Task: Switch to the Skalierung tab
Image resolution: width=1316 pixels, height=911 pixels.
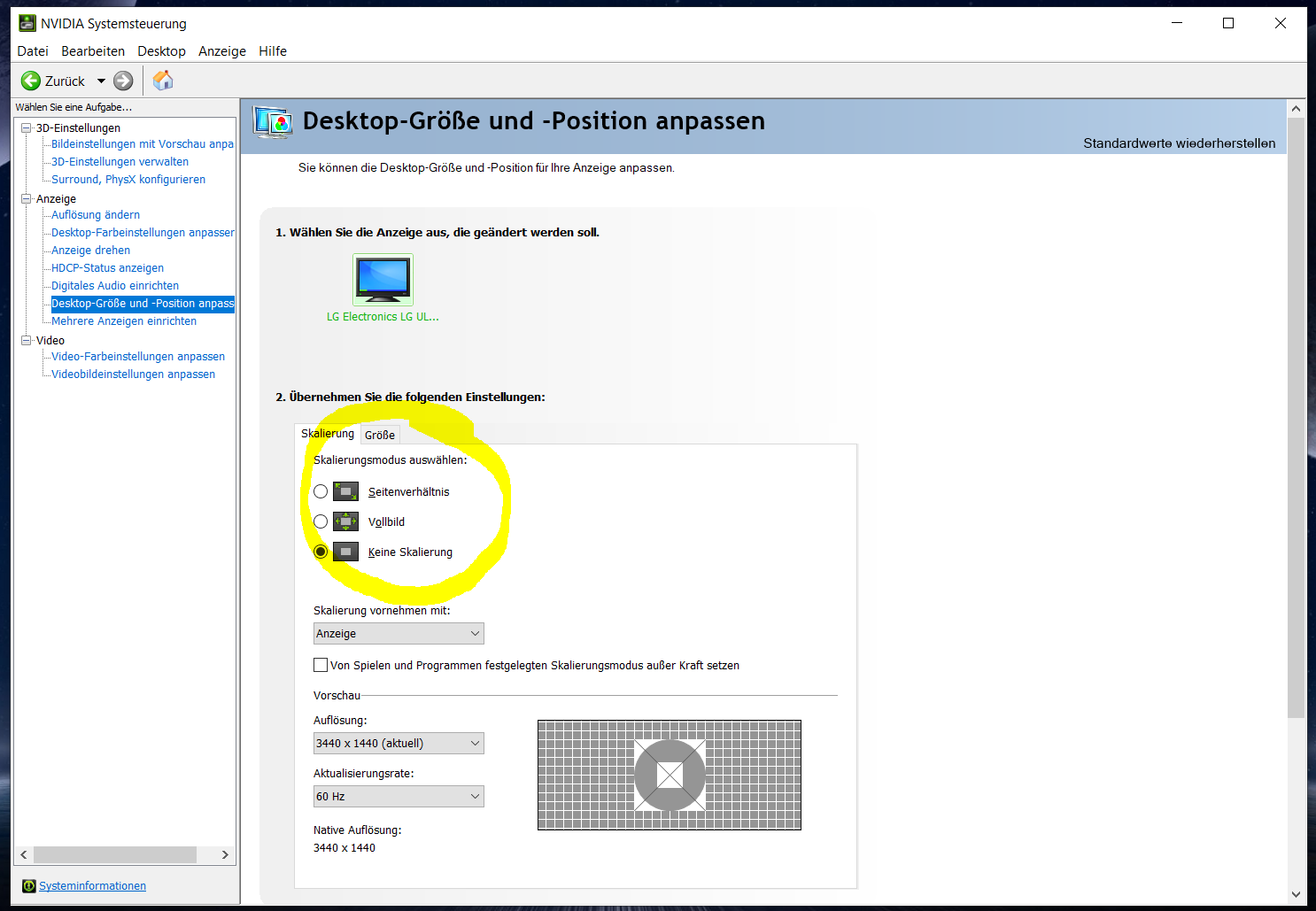Action: click(328, 433)
